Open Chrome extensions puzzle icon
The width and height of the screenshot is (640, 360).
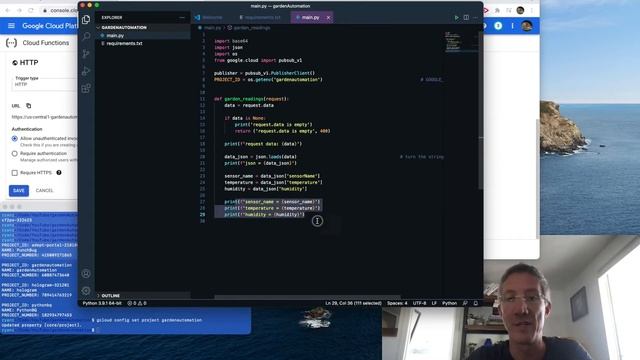[497, 10]
